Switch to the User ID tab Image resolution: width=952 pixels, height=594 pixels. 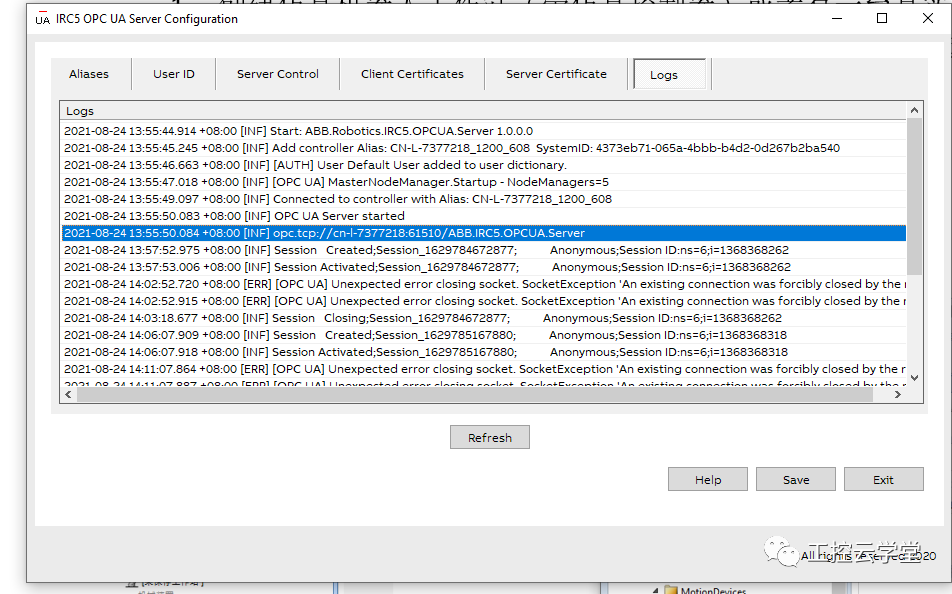coord(174,74)
